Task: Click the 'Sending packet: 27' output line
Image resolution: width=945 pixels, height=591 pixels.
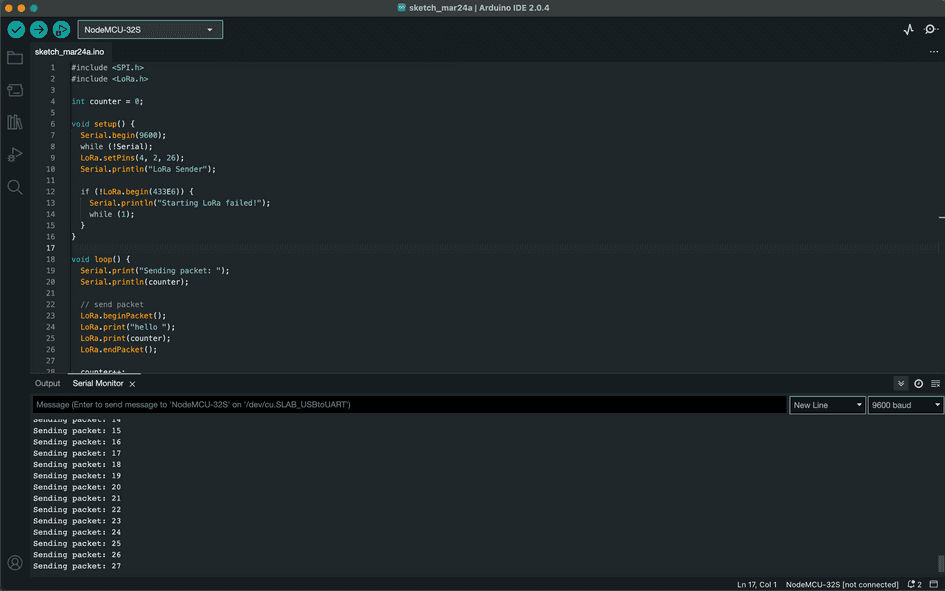Action: (77, 566)
